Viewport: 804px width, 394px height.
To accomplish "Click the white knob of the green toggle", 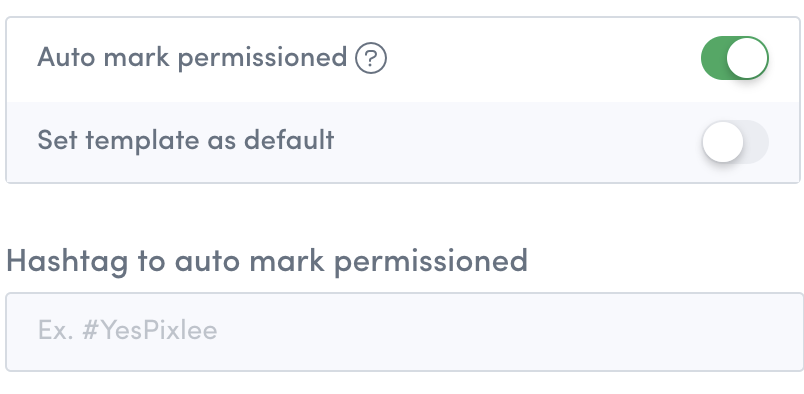I will pyautogui.click(x=747, y=58).
